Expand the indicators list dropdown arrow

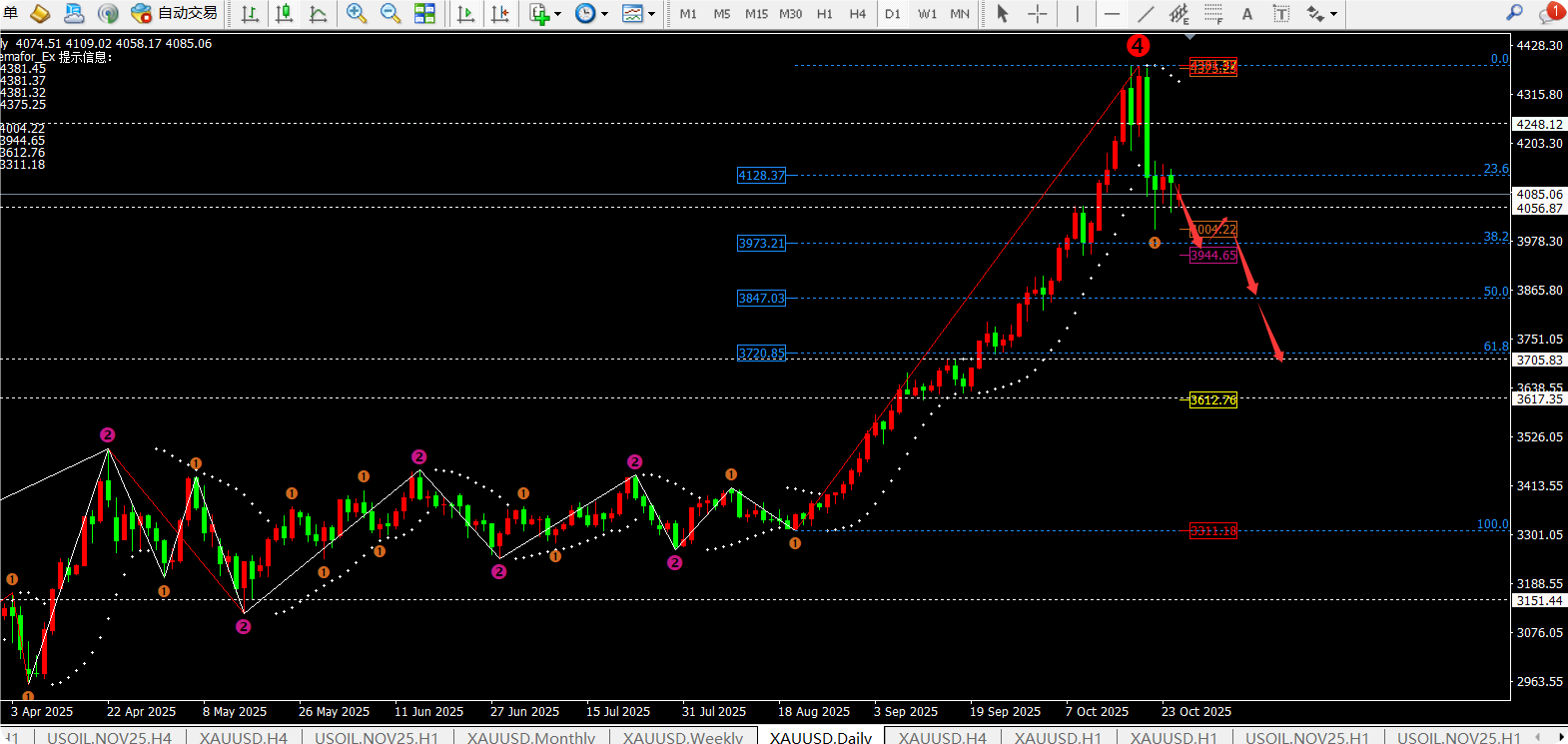[557, 14]
